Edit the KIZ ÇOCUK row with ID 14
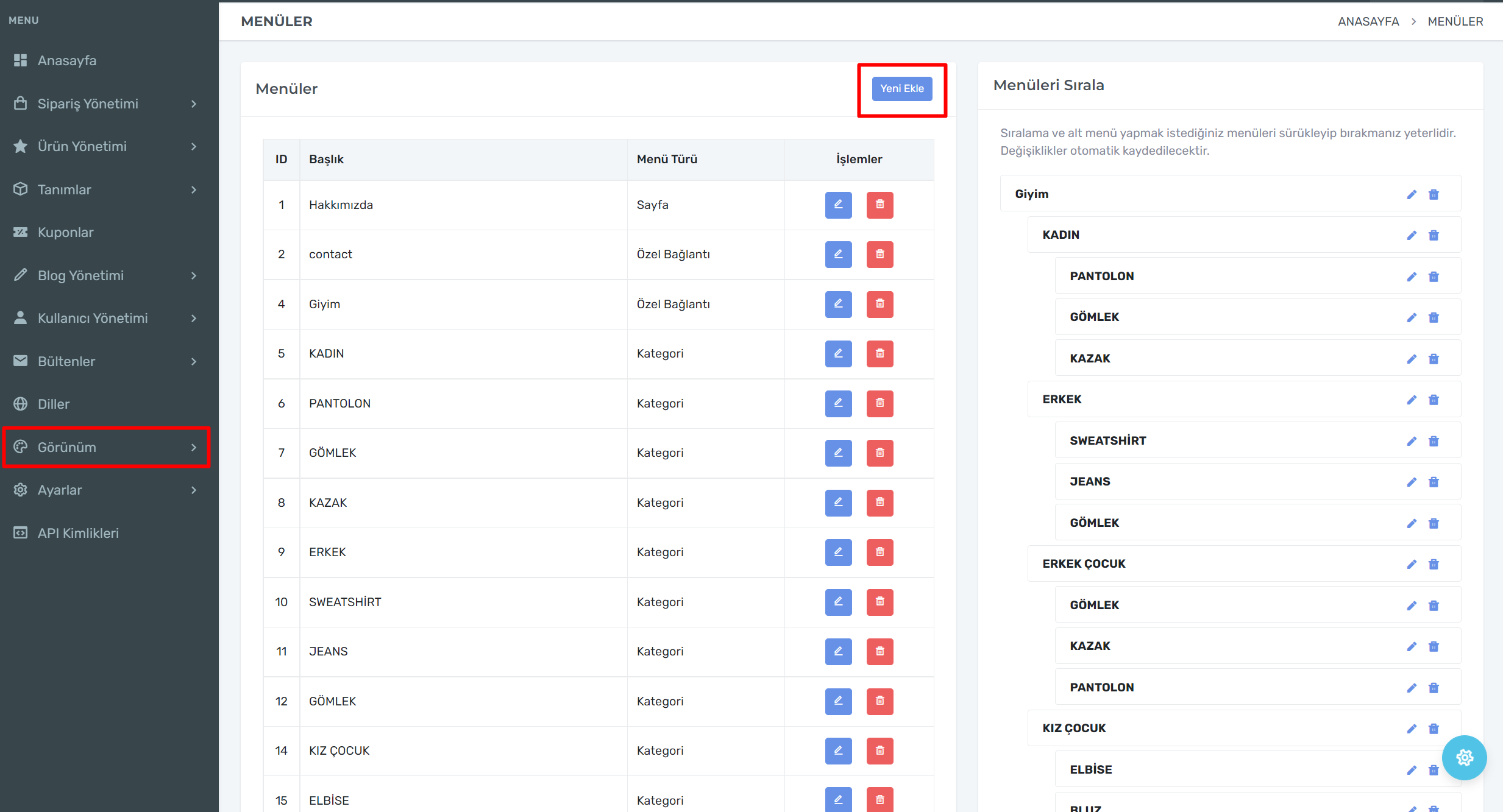This screenshot has height=812, width=1503. 838,750
